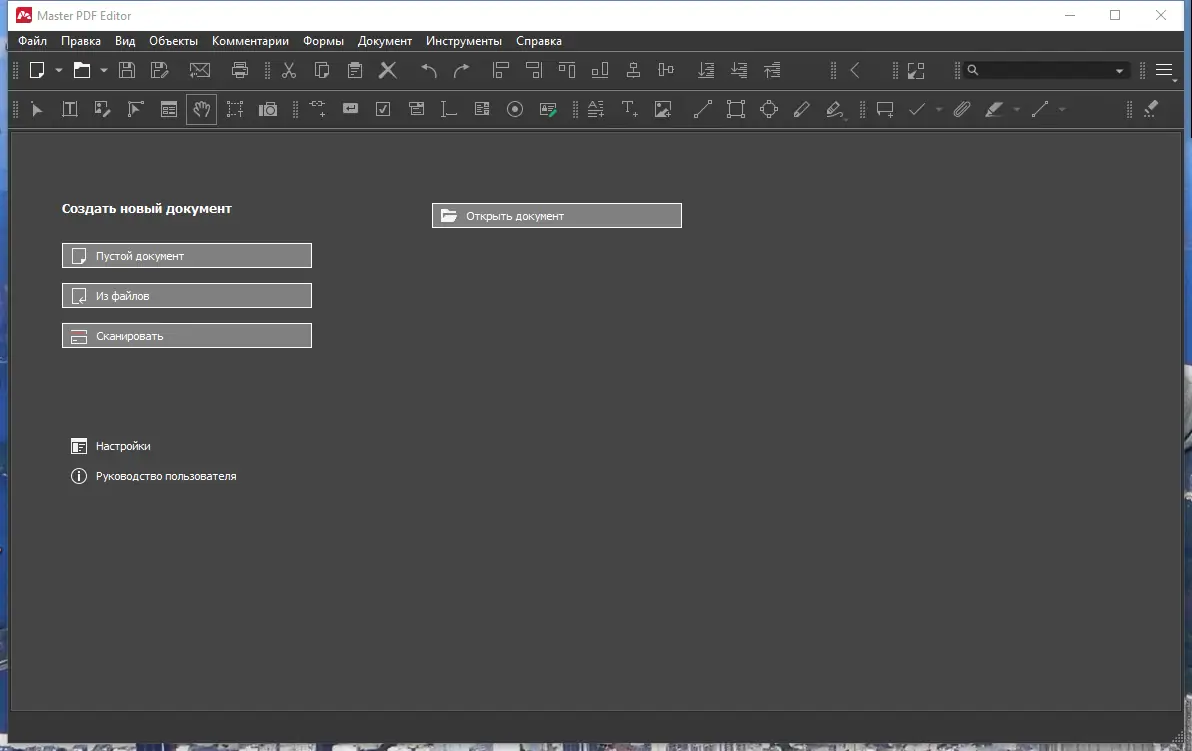Select the Snapshot camera tool
This screenshot has height=751, width=1192.
[x=267, y=109]
